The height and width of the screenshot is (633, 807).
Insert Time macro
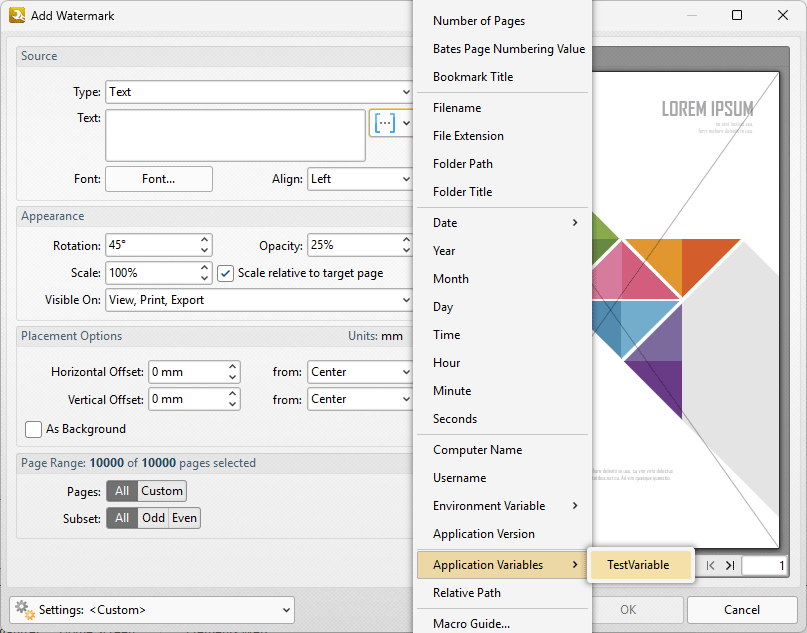[x=502, y=335]
